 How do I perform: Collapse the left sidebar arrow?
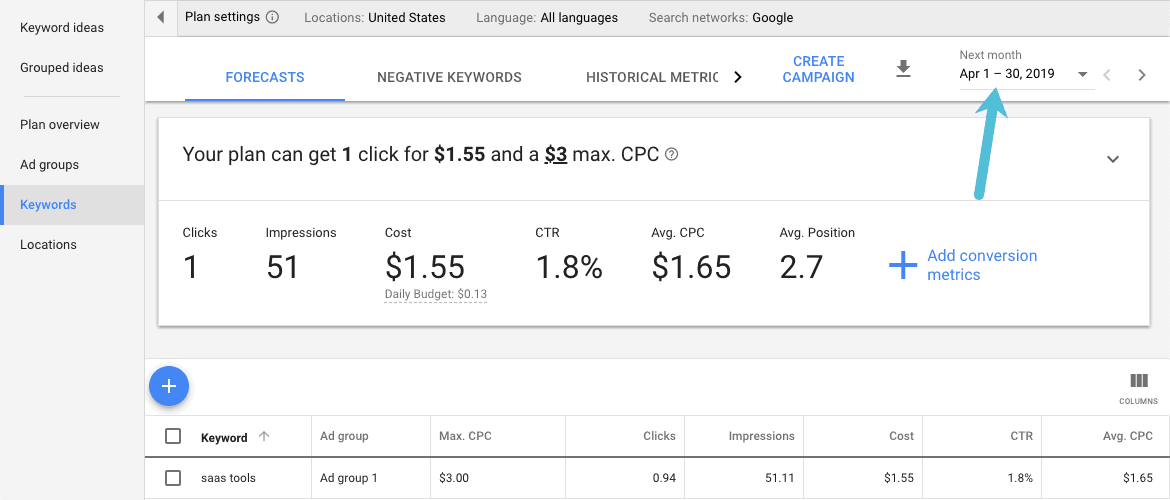point(161,18)
